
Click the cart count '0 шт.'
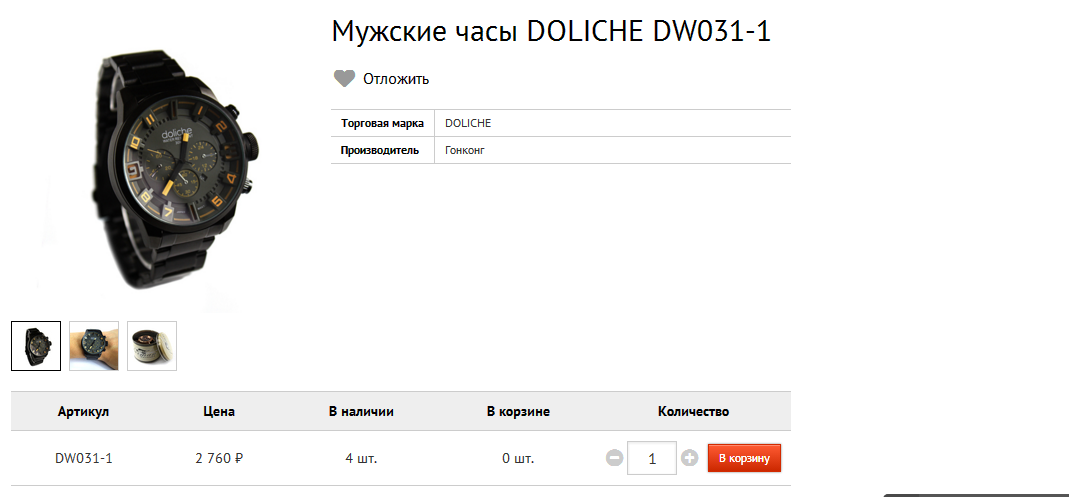click(x=518, y=458)
